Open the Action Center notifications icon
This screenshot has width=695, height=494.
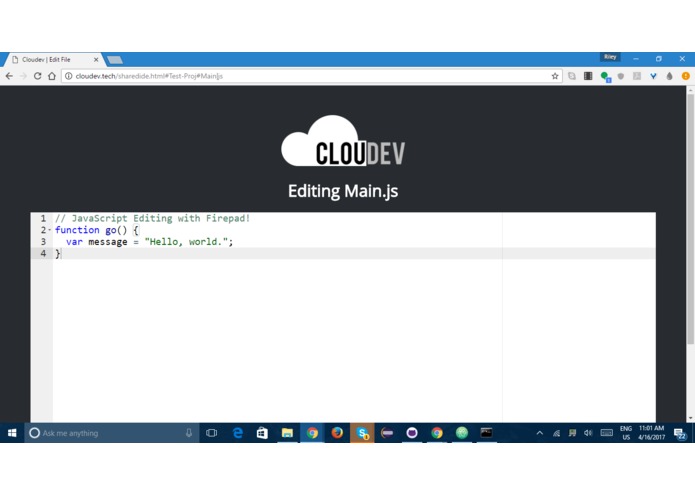tap(680, 433)
